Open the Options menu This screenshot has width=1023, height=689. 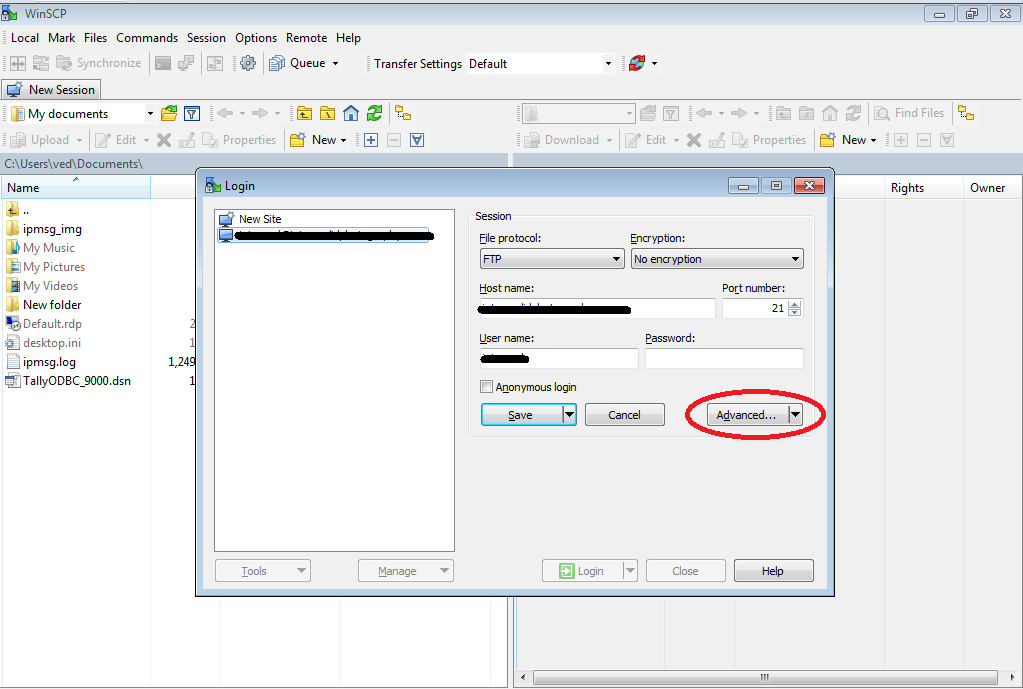pos(256,38)
